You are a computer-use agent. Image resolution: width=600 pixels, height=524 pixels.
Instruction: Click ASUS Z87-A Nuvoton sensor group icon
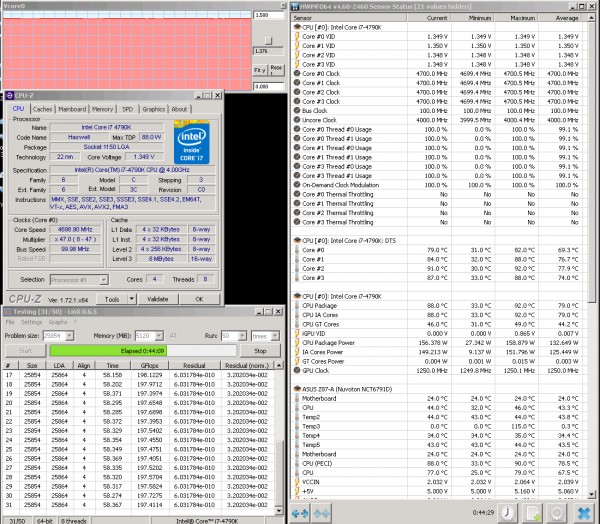(297, 389)
